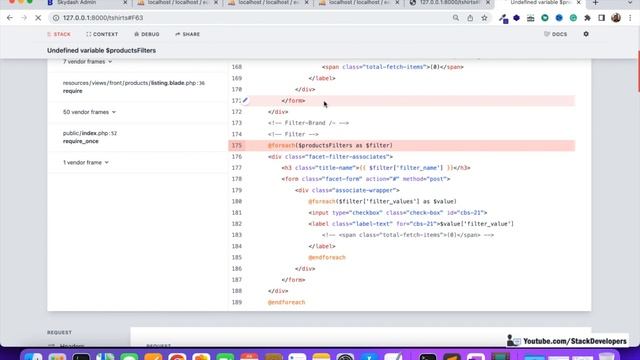This screenshot has width=640, height=360.
Task: Click the green circular extension icon
Action: (x=573, y=18)
